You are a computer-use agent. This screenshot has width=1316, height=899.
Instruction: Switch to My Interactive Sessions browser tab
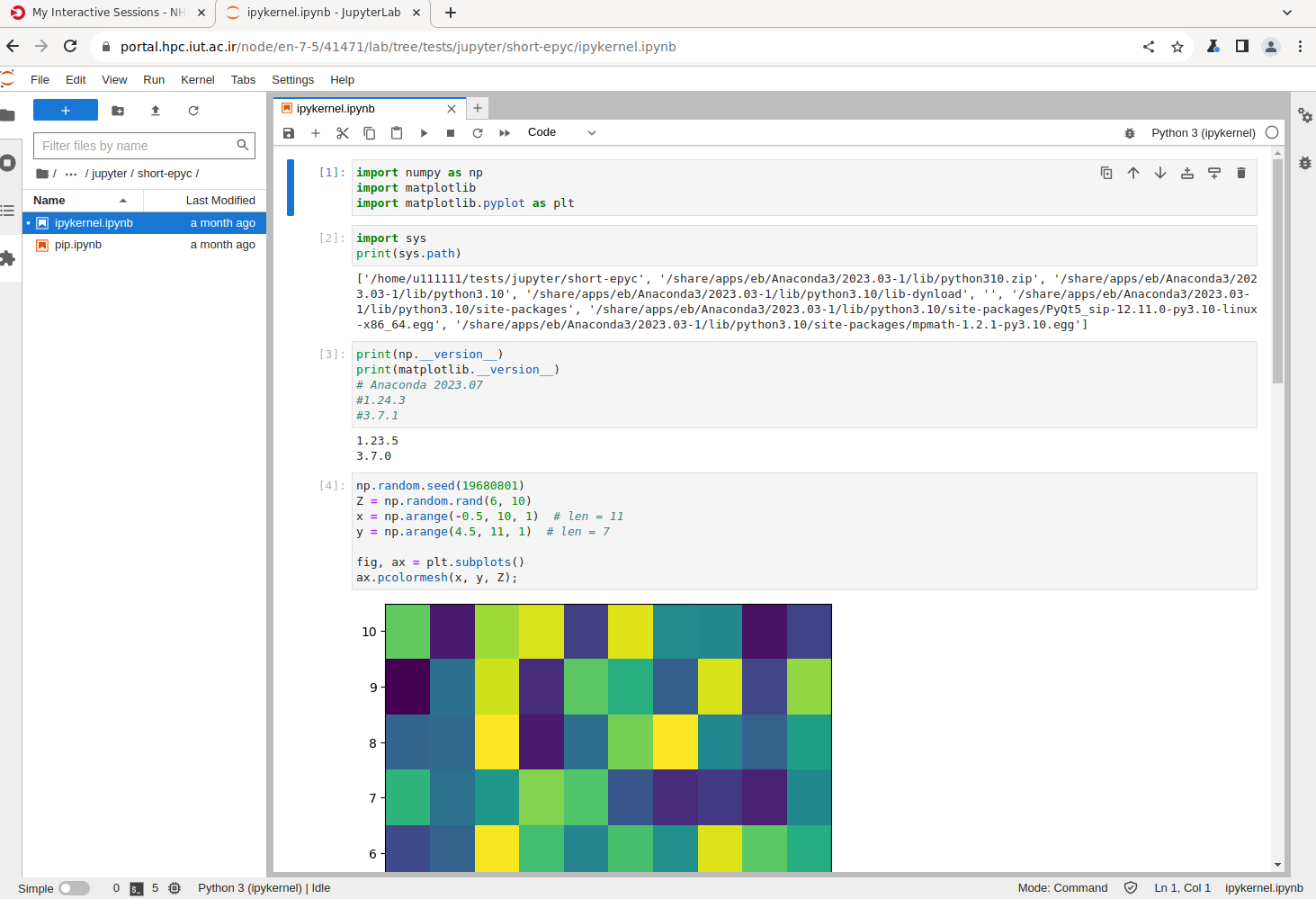[x=109, y=13]
